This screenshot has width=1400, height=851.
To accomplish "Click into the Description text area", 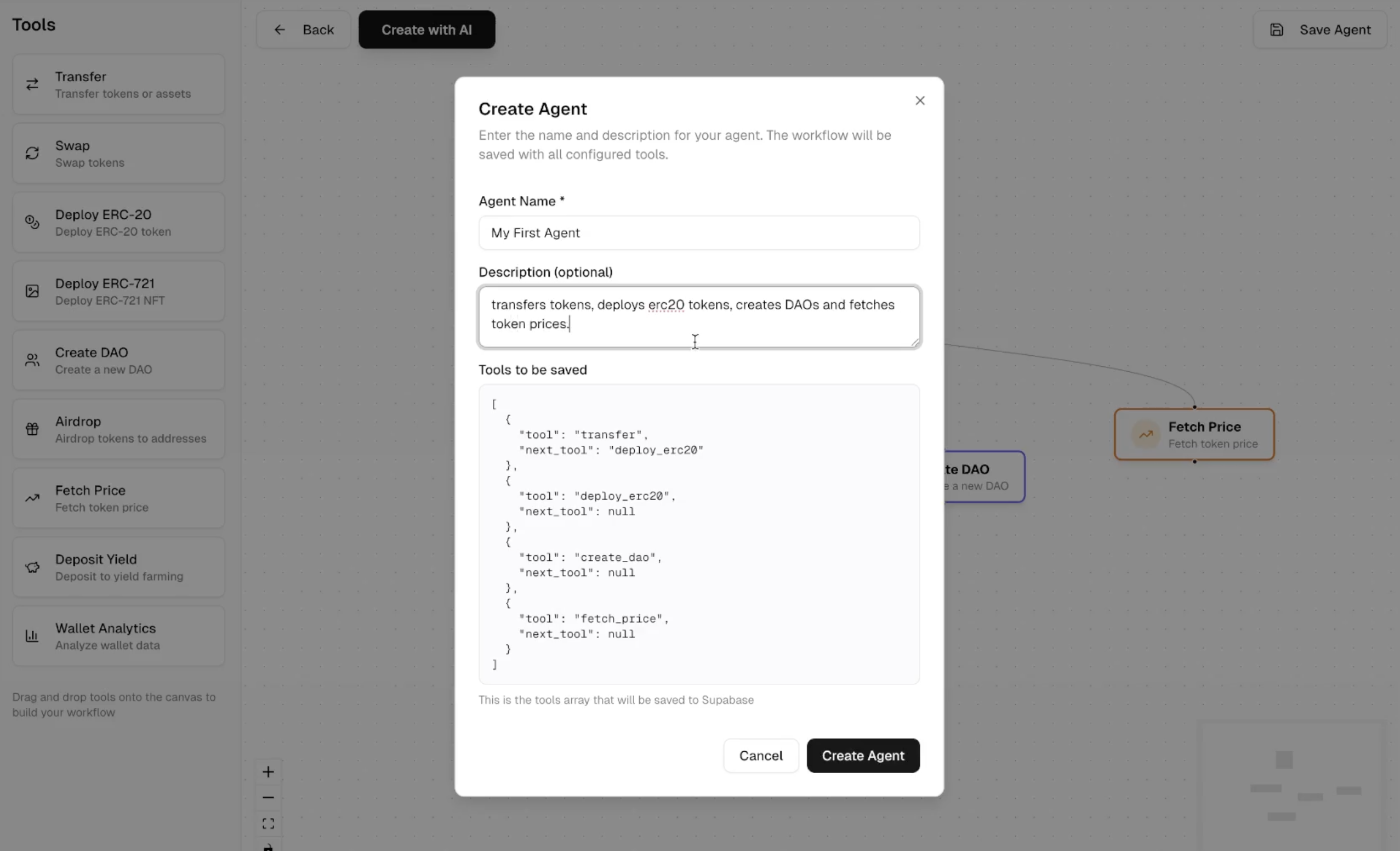I will (699, 316).
